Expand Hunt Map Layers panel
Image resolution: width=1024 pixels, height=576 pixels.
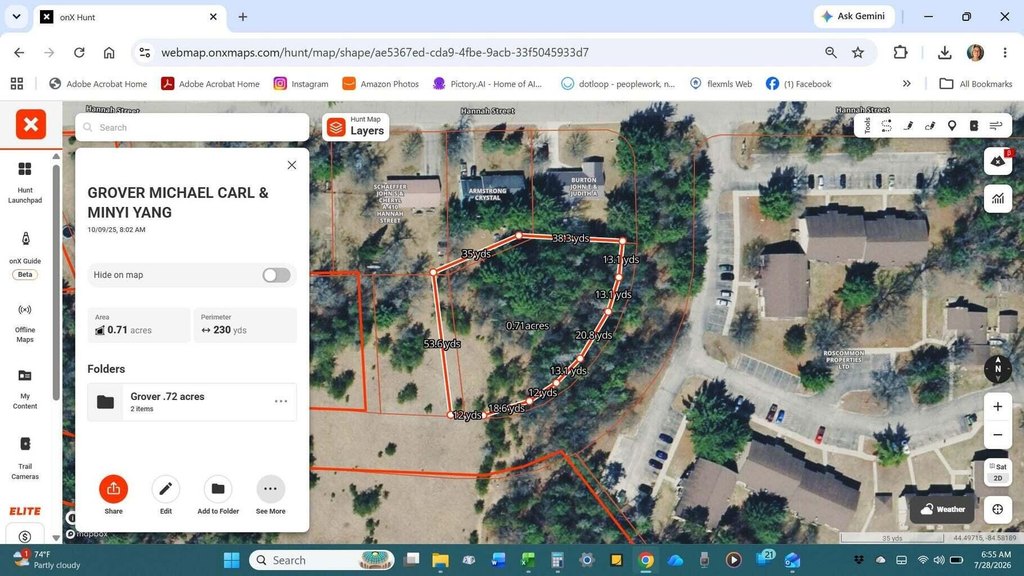356,127
